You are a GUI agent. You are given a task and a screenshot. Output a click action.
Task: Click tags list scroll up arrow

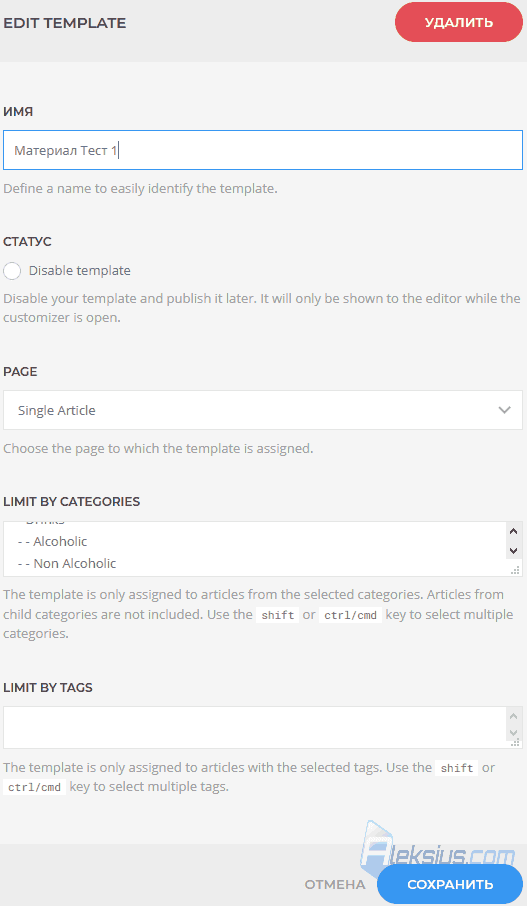pyautogui.click(x=513, y=716)
